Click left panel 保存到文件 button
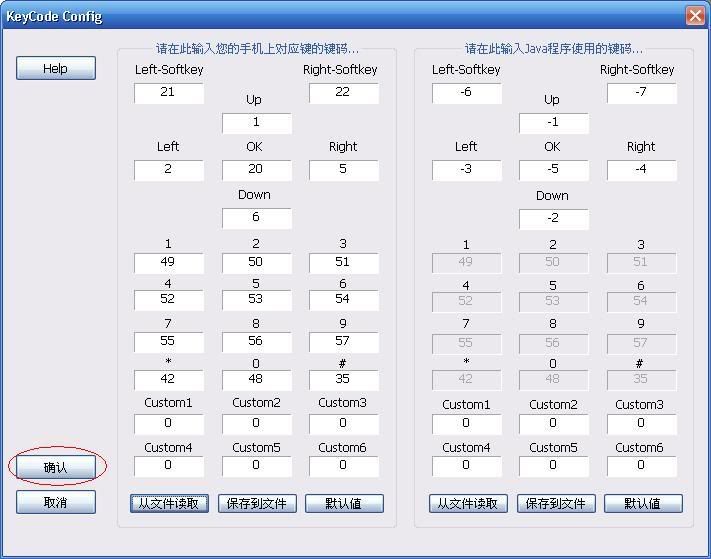 click(x=256, y=503)
